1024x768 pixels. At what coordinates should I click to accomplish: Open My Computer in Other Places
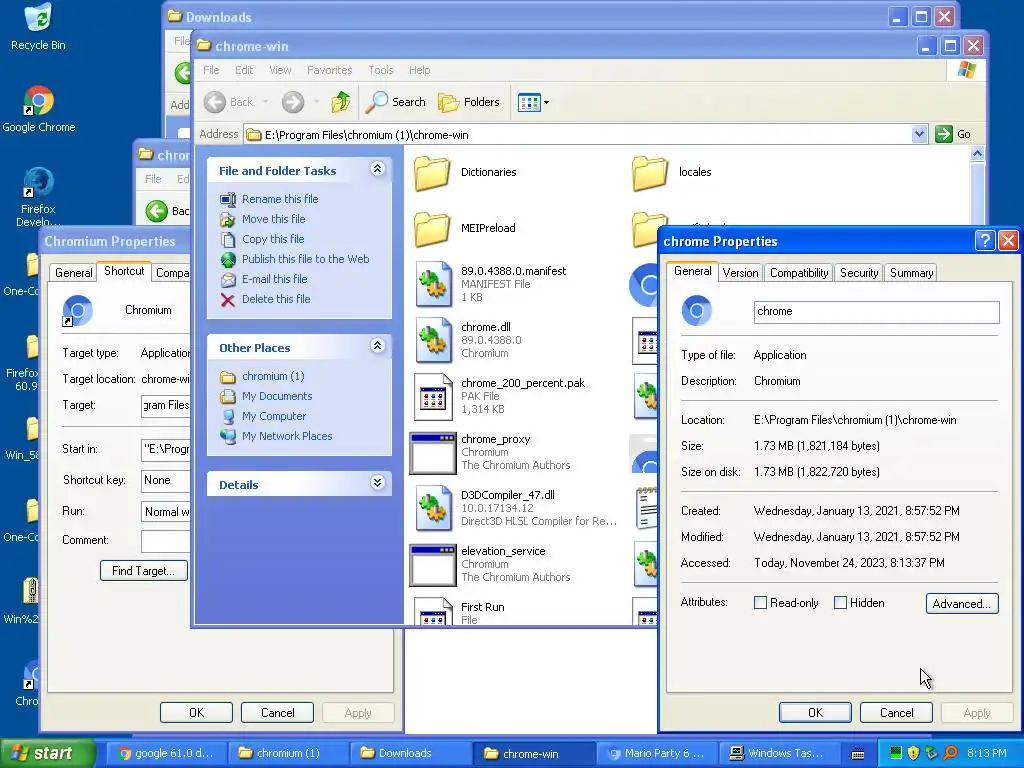(x=274, y=416)
